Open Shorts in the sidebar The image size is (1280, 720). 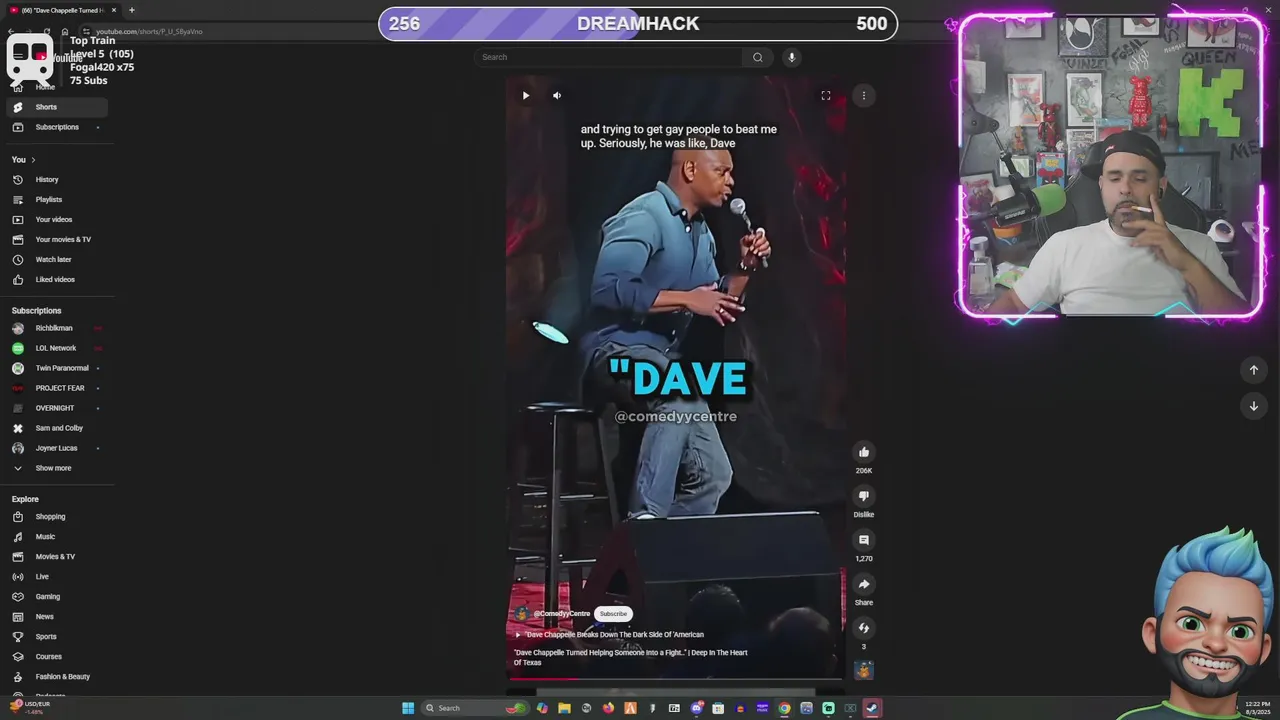(56, 107)
